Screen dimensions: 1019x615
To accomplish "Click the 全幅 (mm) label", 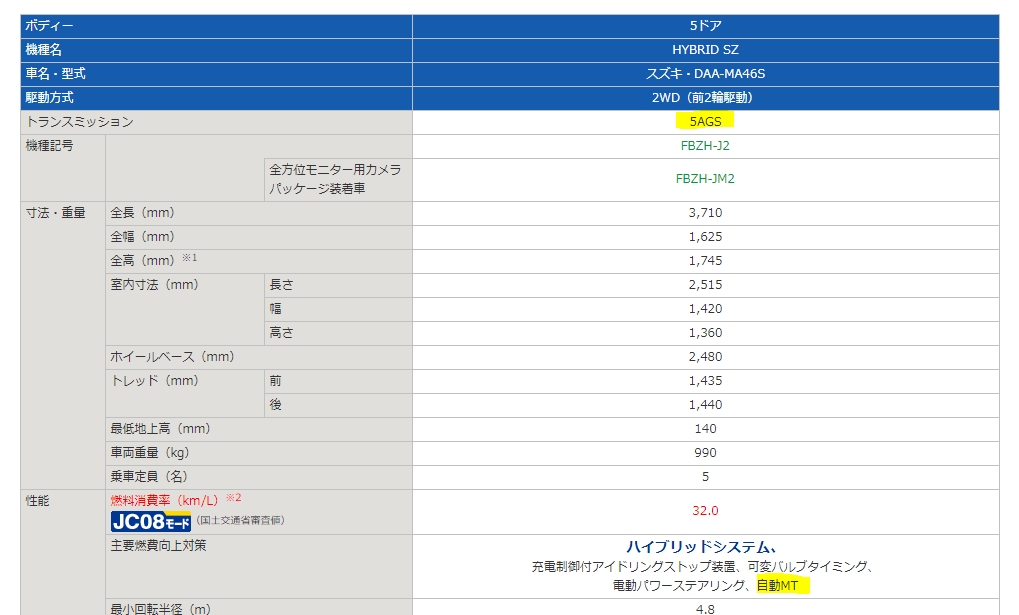I will 142,237.
